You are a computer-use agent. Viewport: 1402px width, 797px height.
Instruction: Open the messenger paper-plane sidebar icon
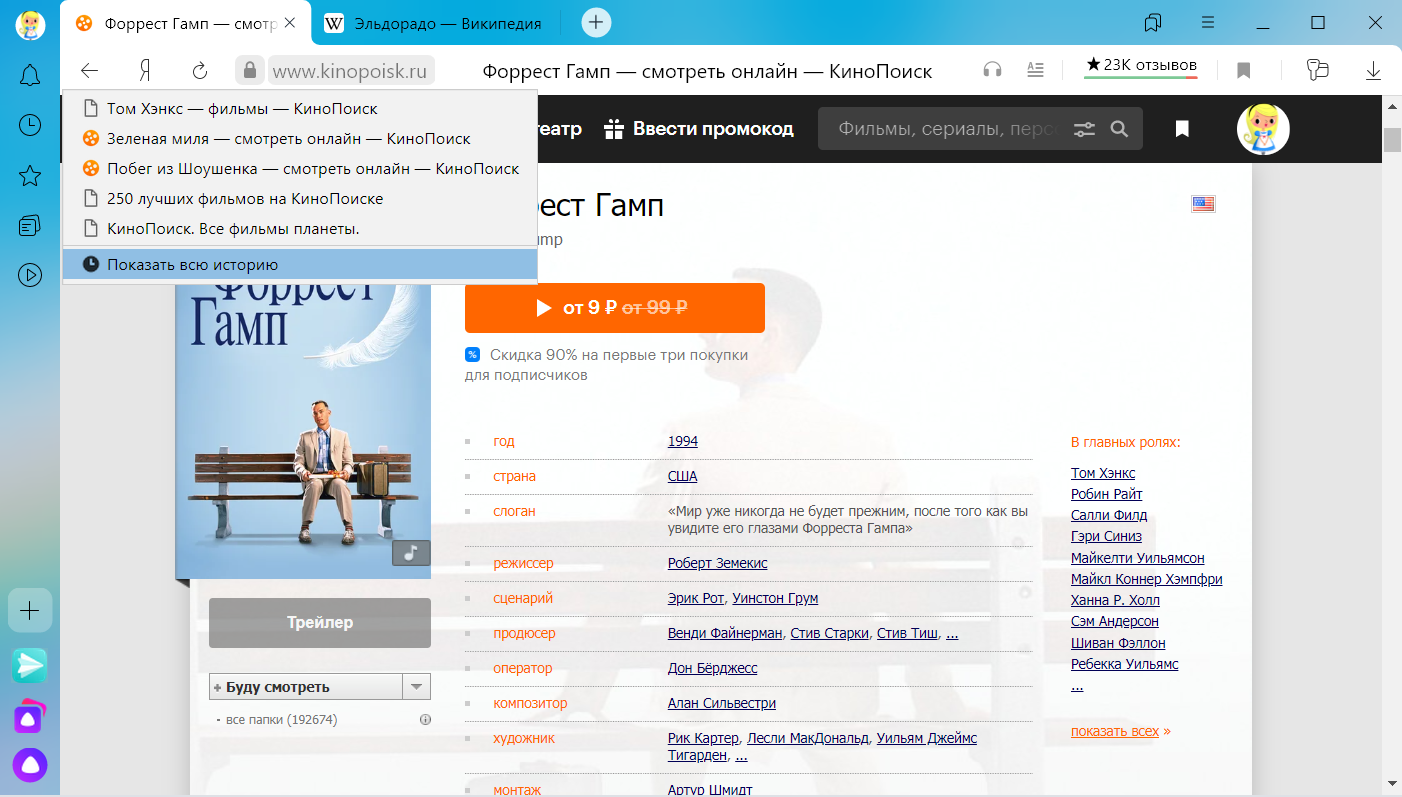point(30,665)
